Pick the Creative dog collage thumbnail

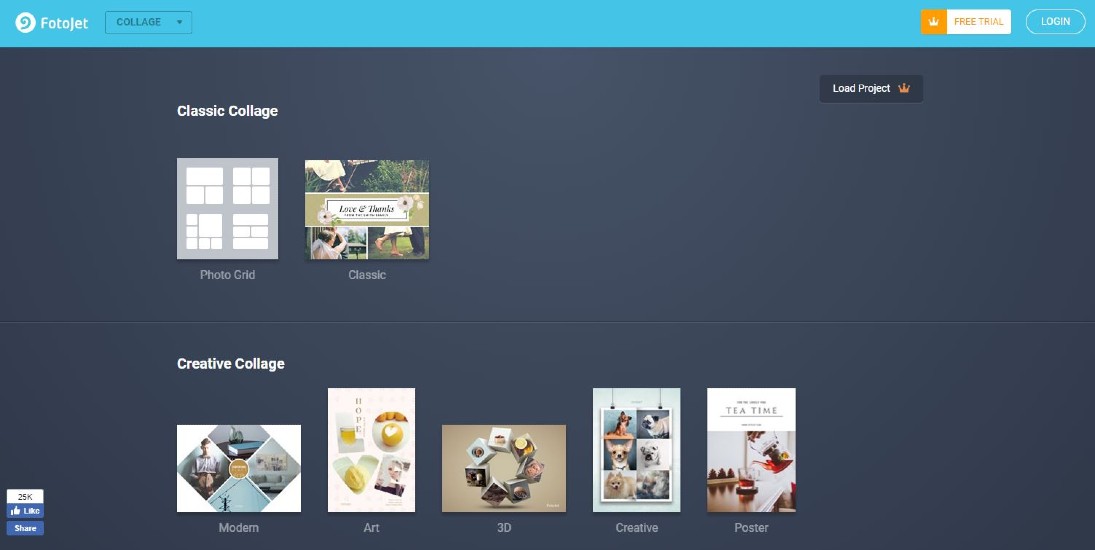point(637,450)
